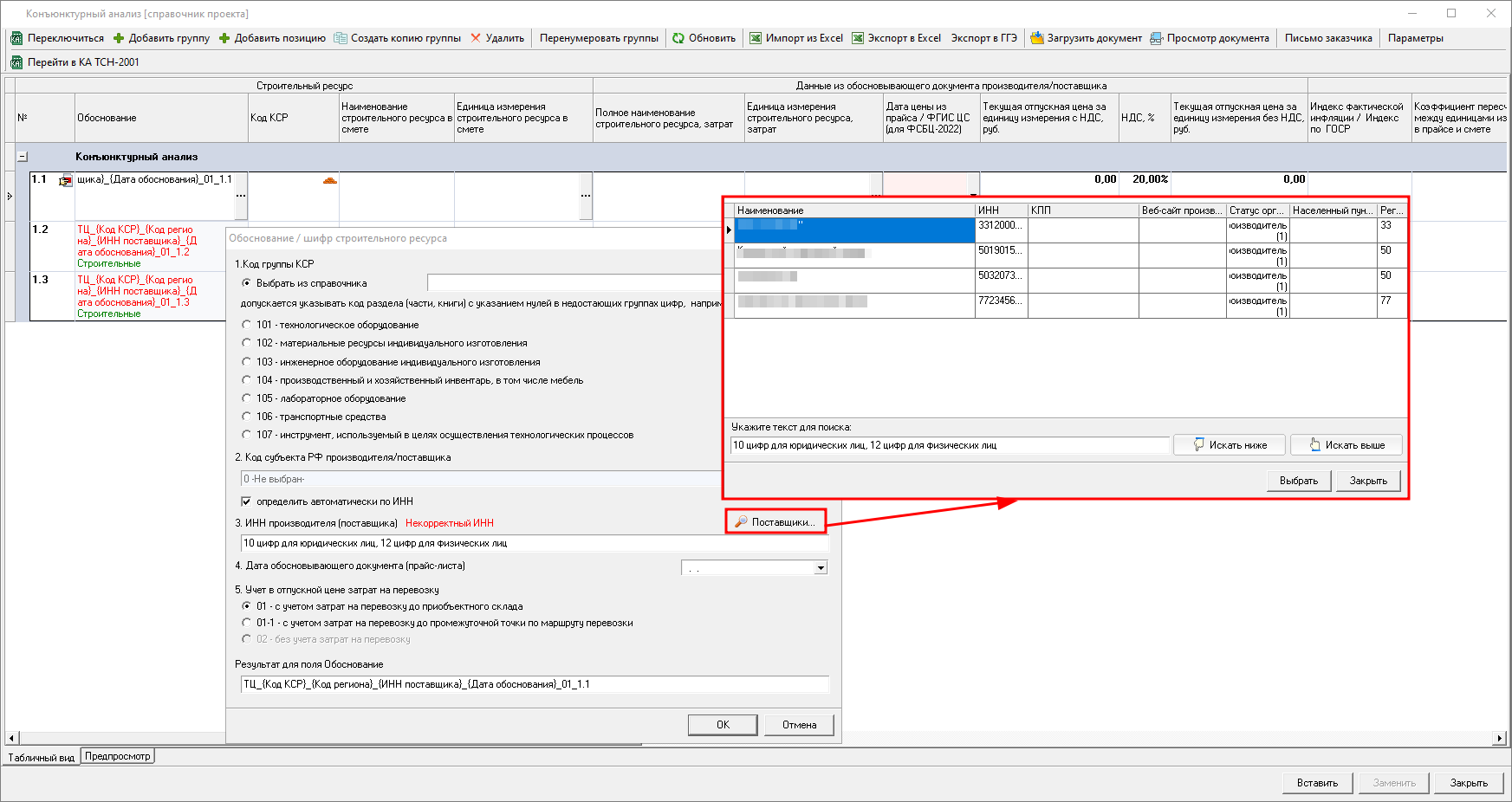Image resolution: width=1512 pixels, height=802 pixels.
Task: Select radio 101 технологическое оборудование
Action: point(247,325)
